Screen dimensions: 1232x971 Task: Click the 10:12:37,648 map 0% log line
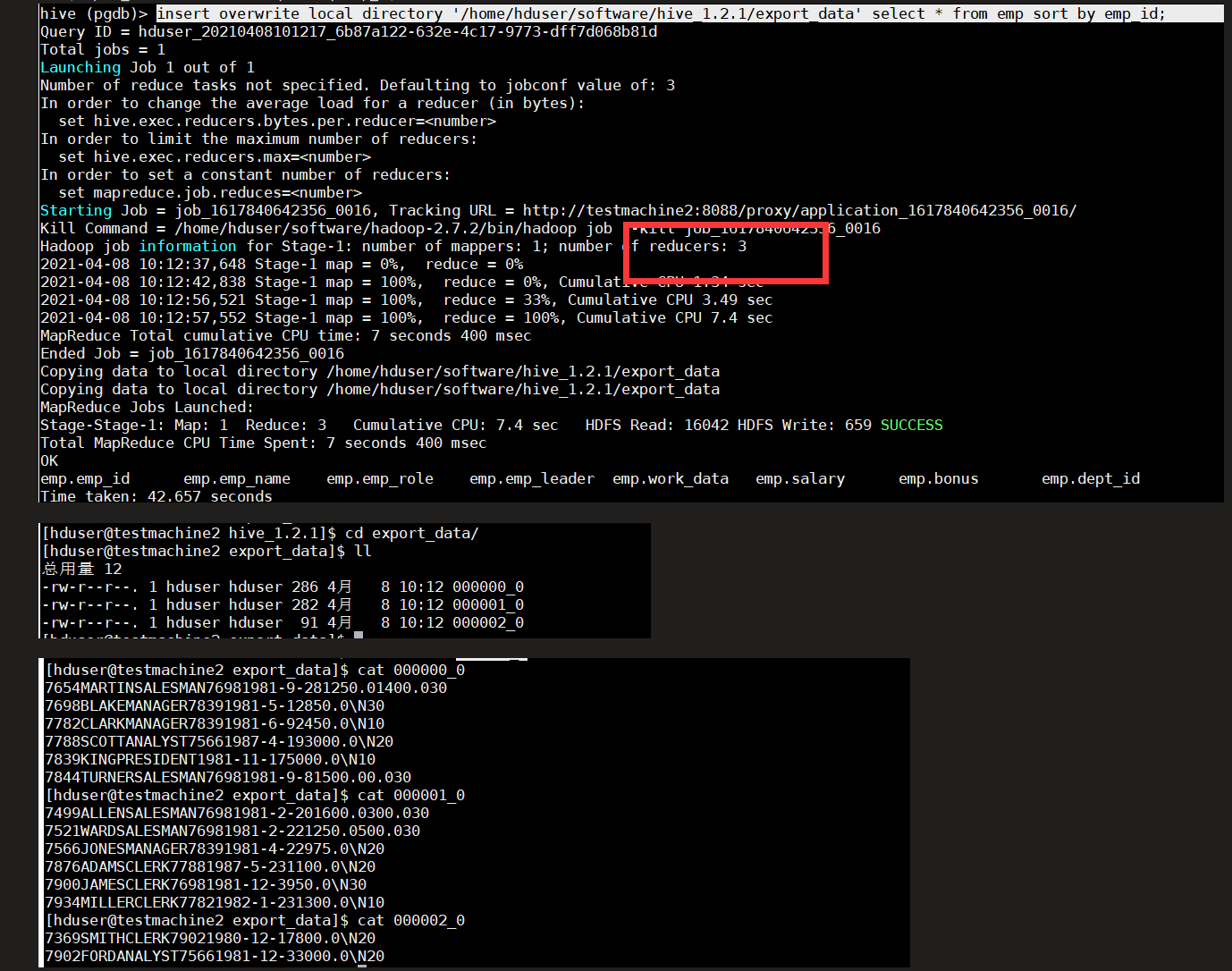point(282,264)
